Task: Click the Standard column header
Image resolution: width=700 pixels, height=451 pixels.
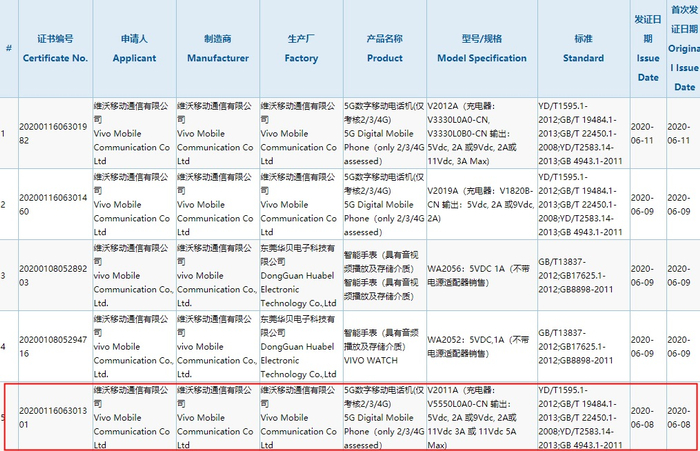Action: tap(583, 48)
